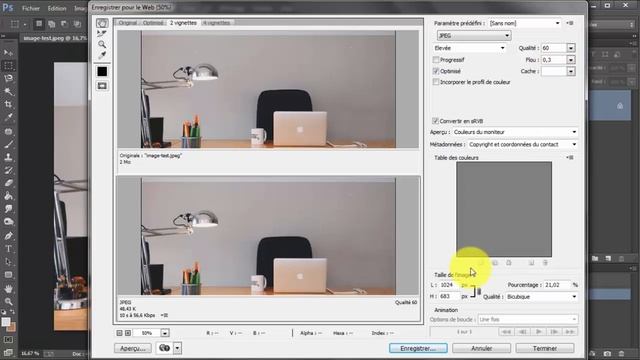Open the Métadonnées dropdown

coord(523,144)
